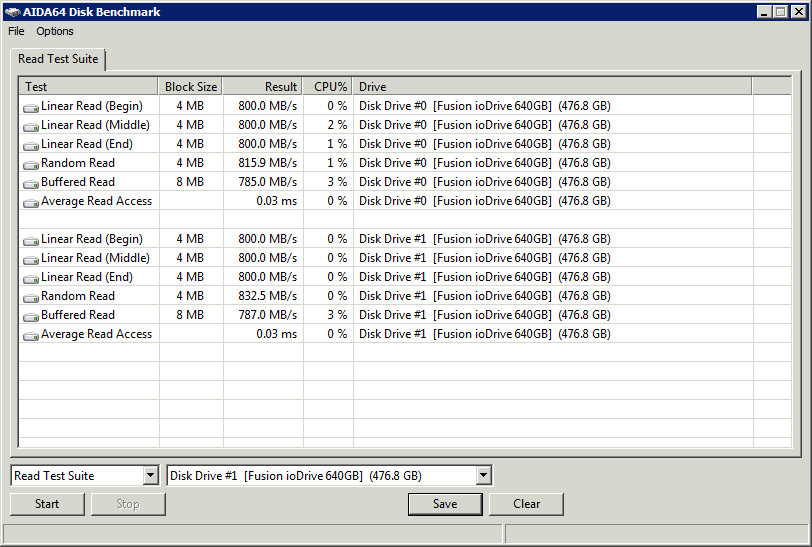Click disk icon of Drive #1 Linear Read (End)
This screenshot has width=812, height=547.
tap(31, 279)
